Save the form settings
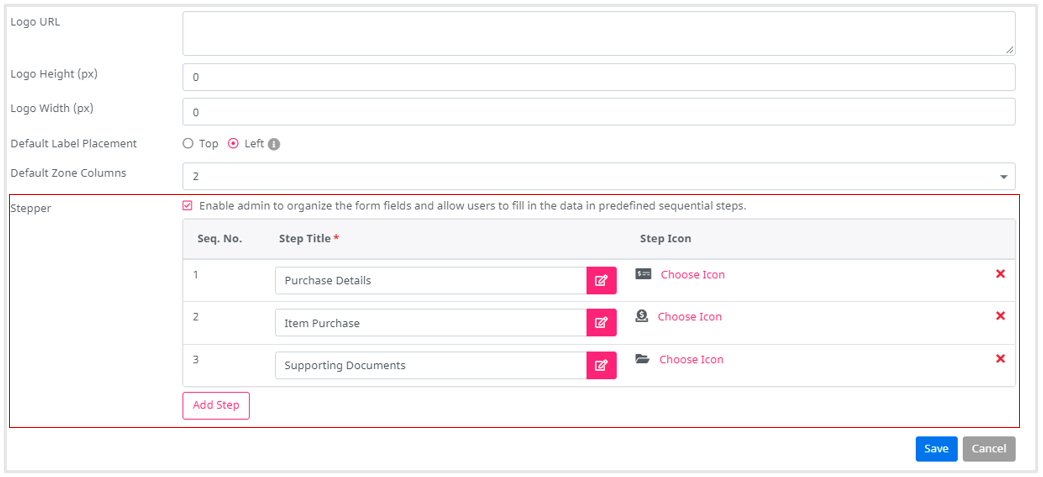The image size is (1043, 477). pos(936,449)
